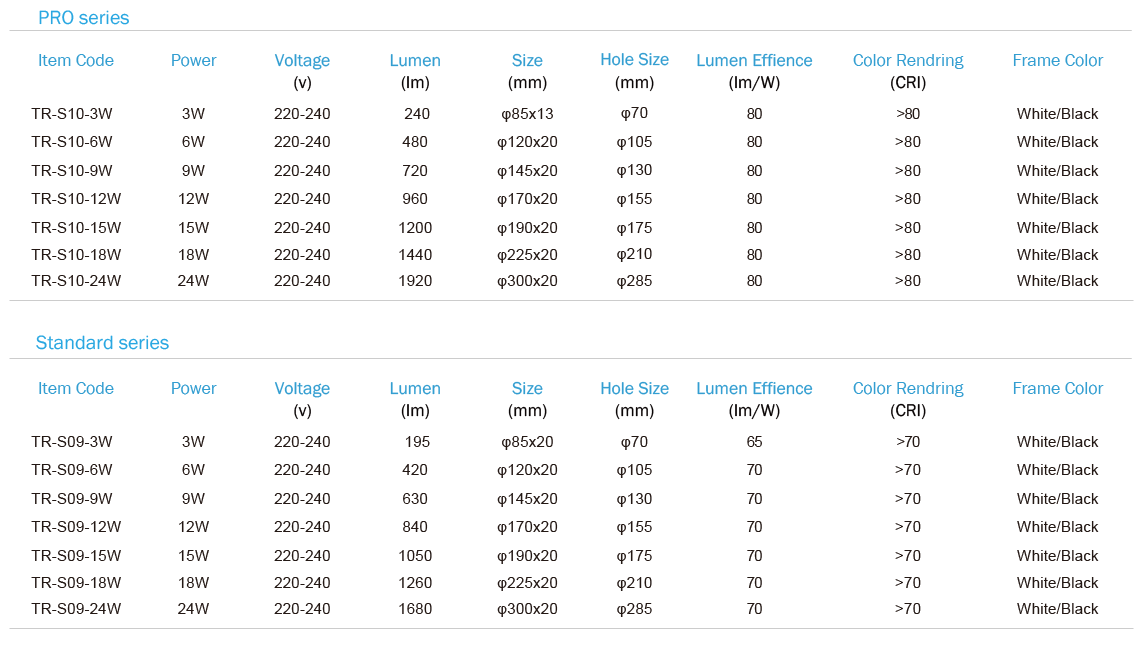Click size value φ85x20
This screenshot has height=646, width=1146.
click(x=527, y=442)
